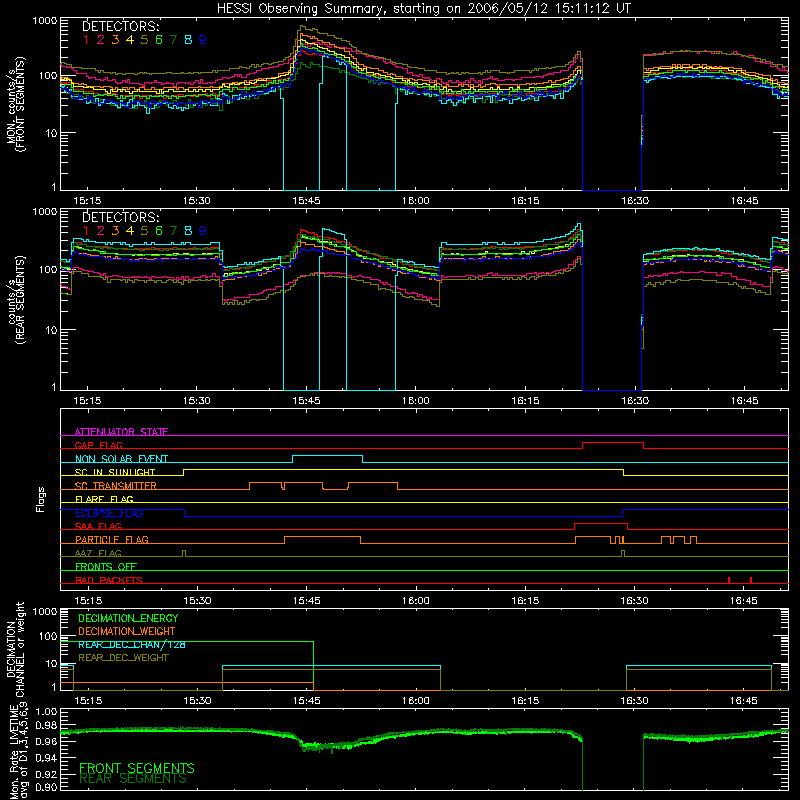
Task: Click the NON_SOLAR_EVENT flag label
Action: click(x=121, y=459)
